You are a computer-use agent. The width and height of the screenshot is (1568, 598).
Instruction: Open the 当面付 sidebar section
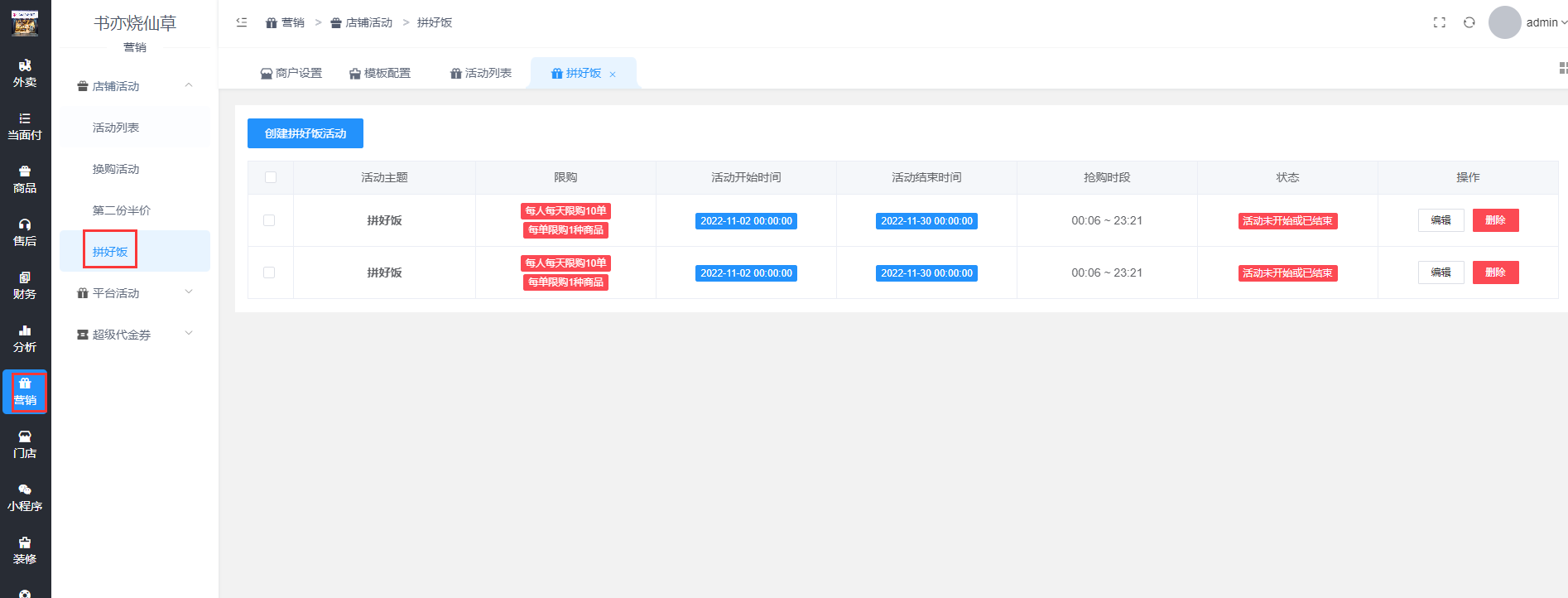coord(25,127)
